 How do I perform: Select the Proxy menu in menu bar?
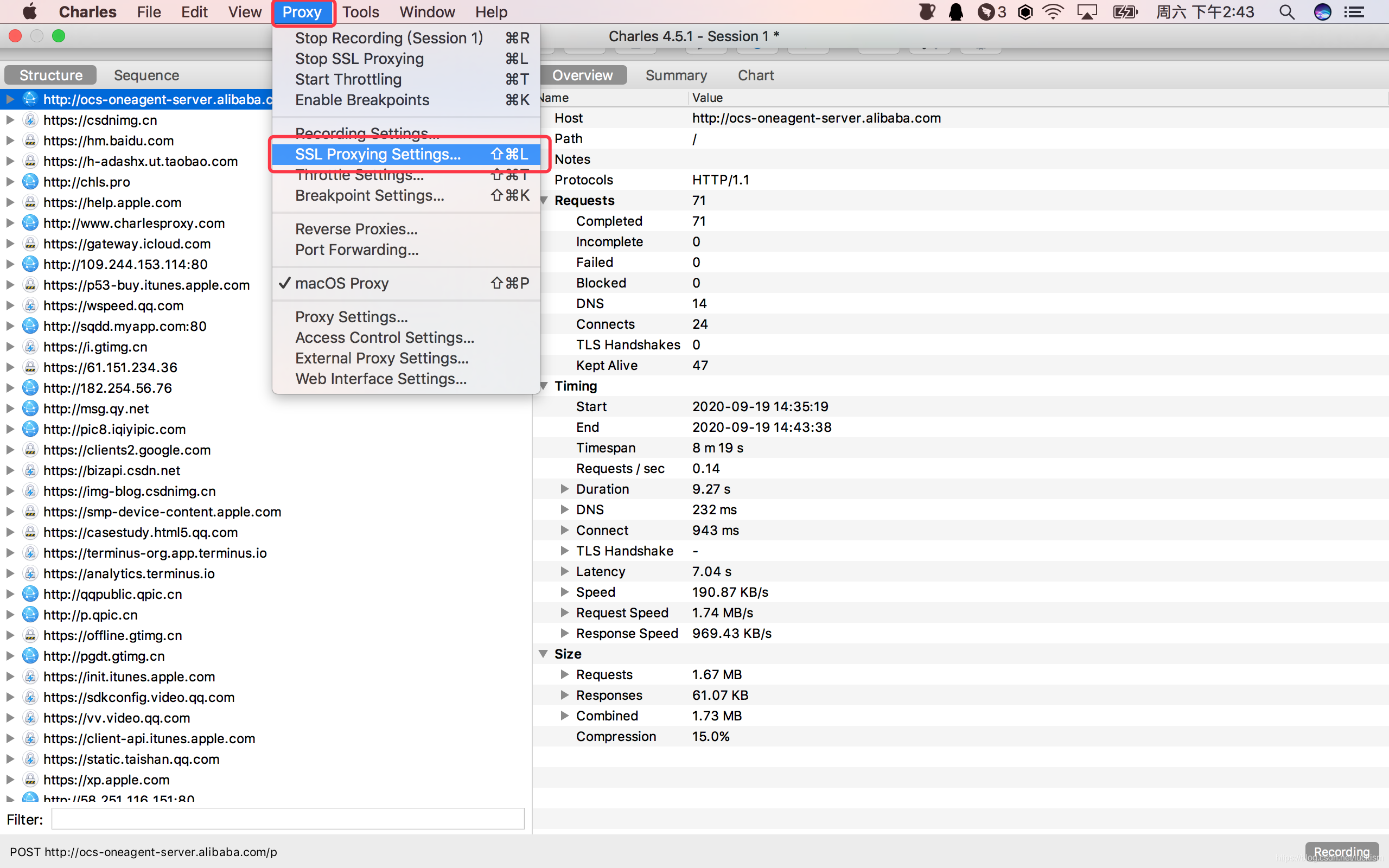pos(302,12)
